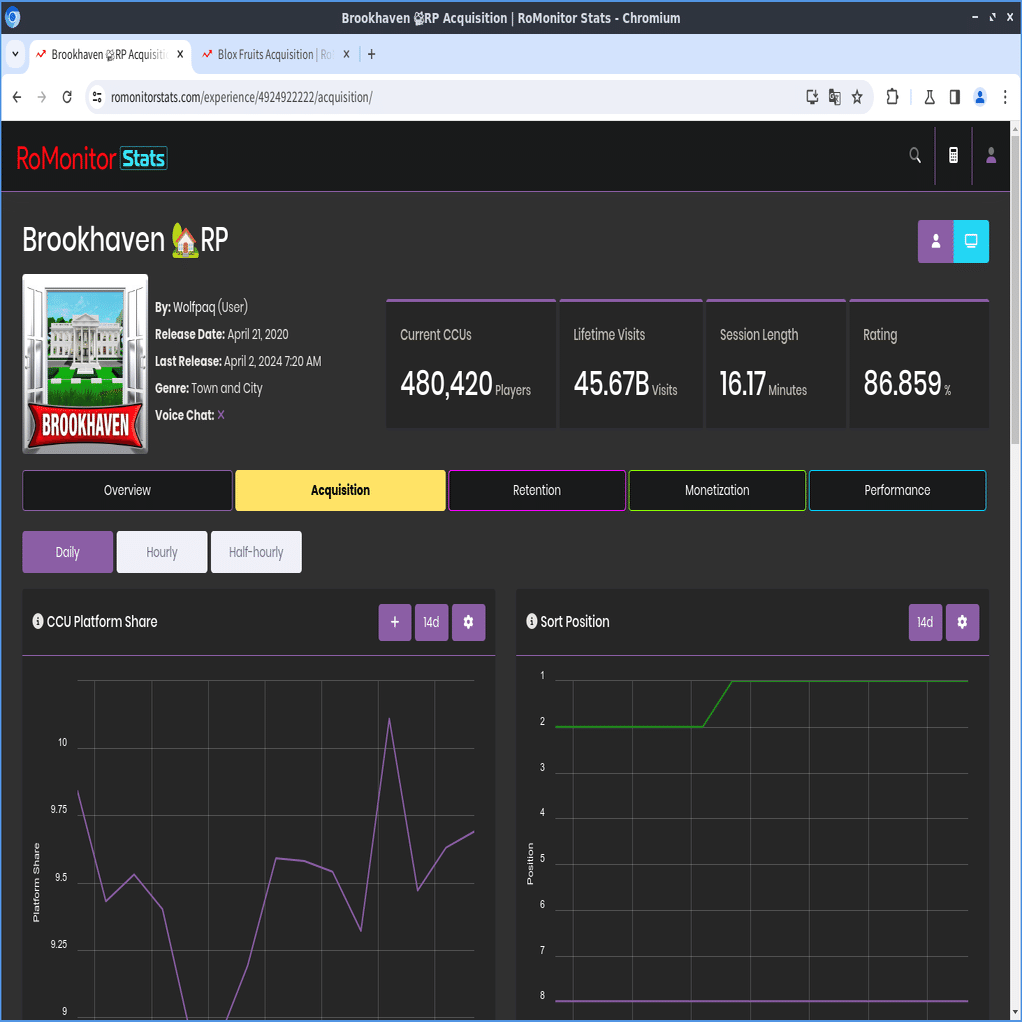Close the Brookhaven RP Acquisition tab
Screen dimensions: 1022x1022
click(x=180, y=54)
